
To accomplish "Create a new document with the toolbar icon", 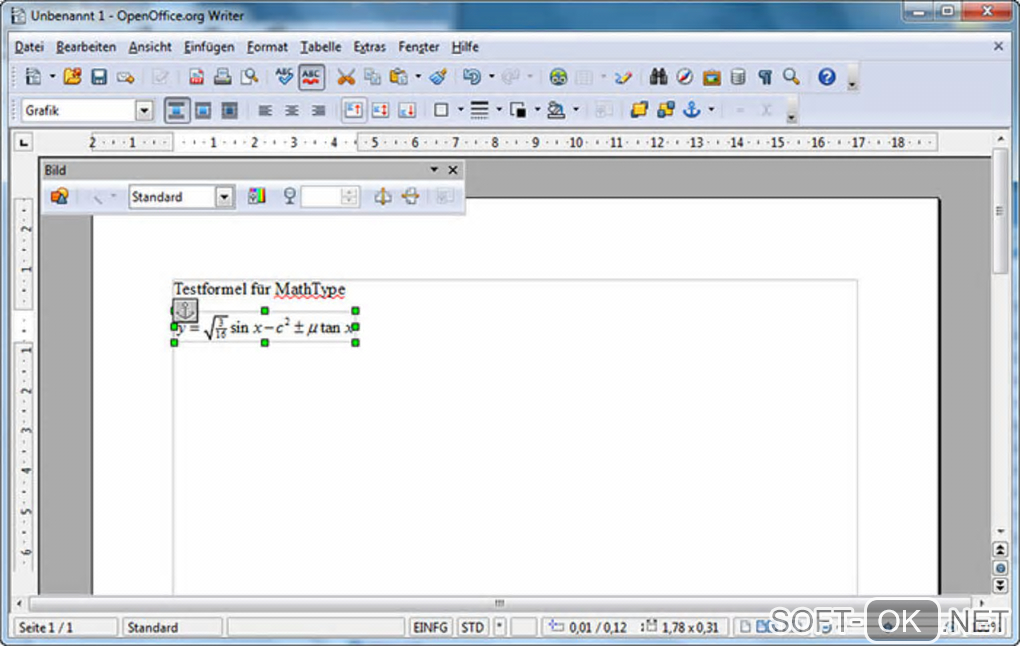I will click(33, 77).
